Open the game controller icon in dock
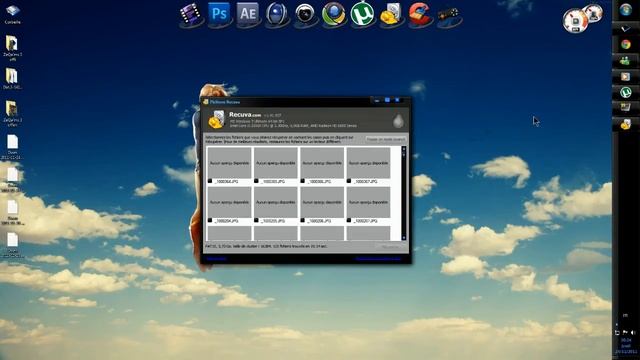The width and height of the screenshot is (640, 360). (449, 16)
